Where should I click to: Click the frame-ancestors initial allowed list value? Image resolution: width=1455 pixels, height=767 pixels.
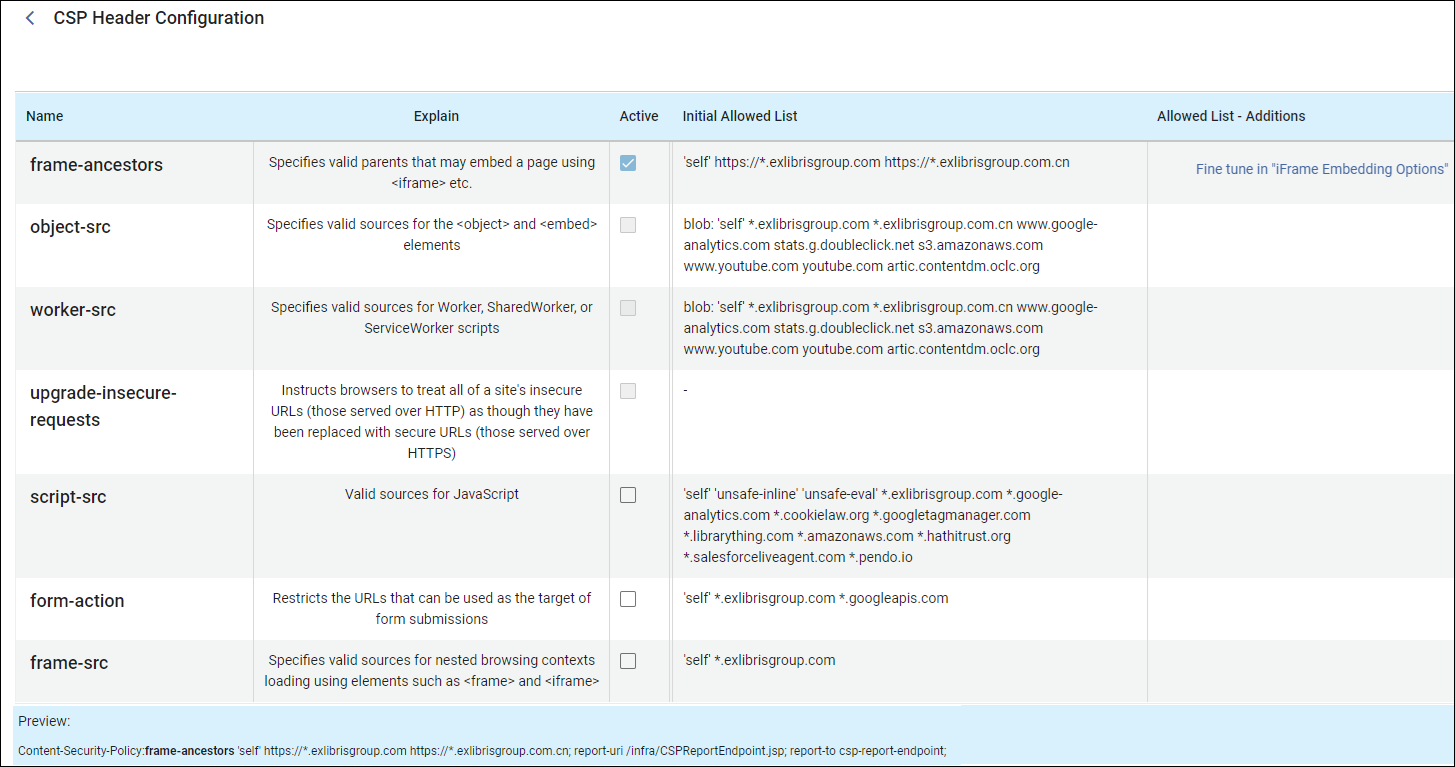point(876,161)
